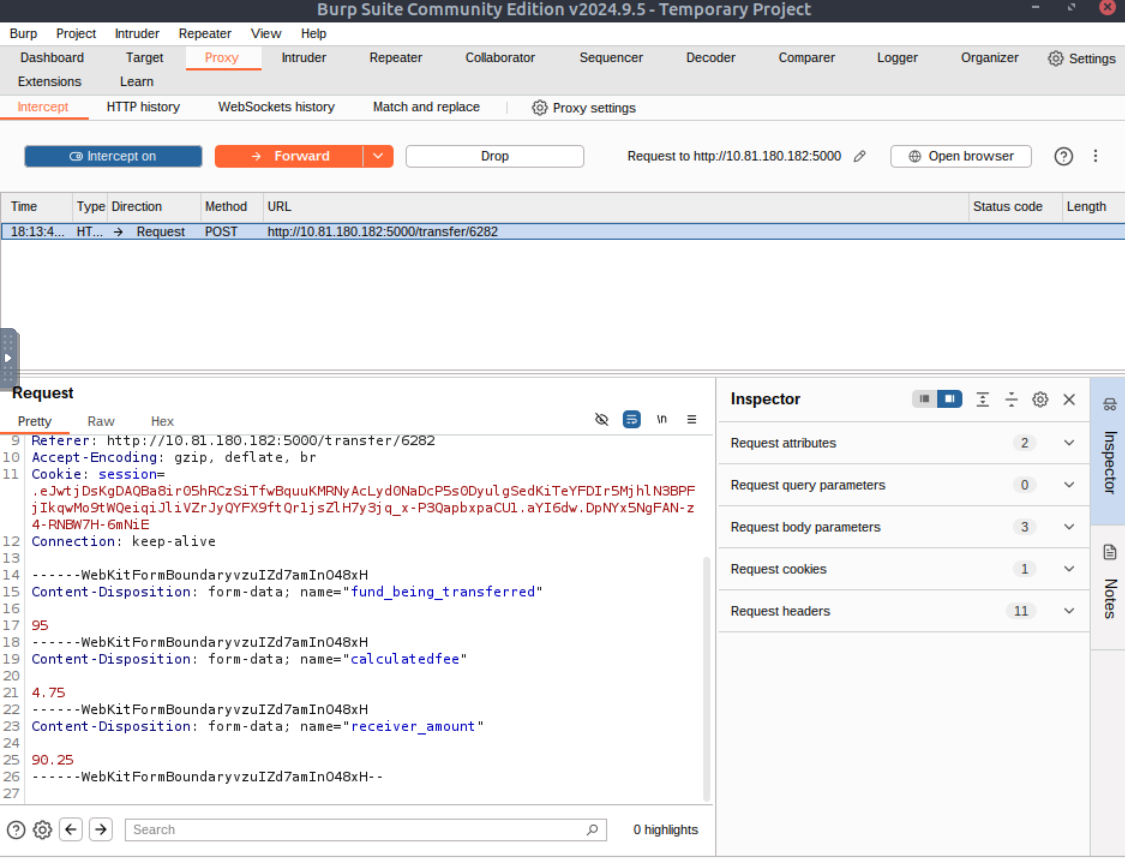Open the request editor hamburger menu

691,420
